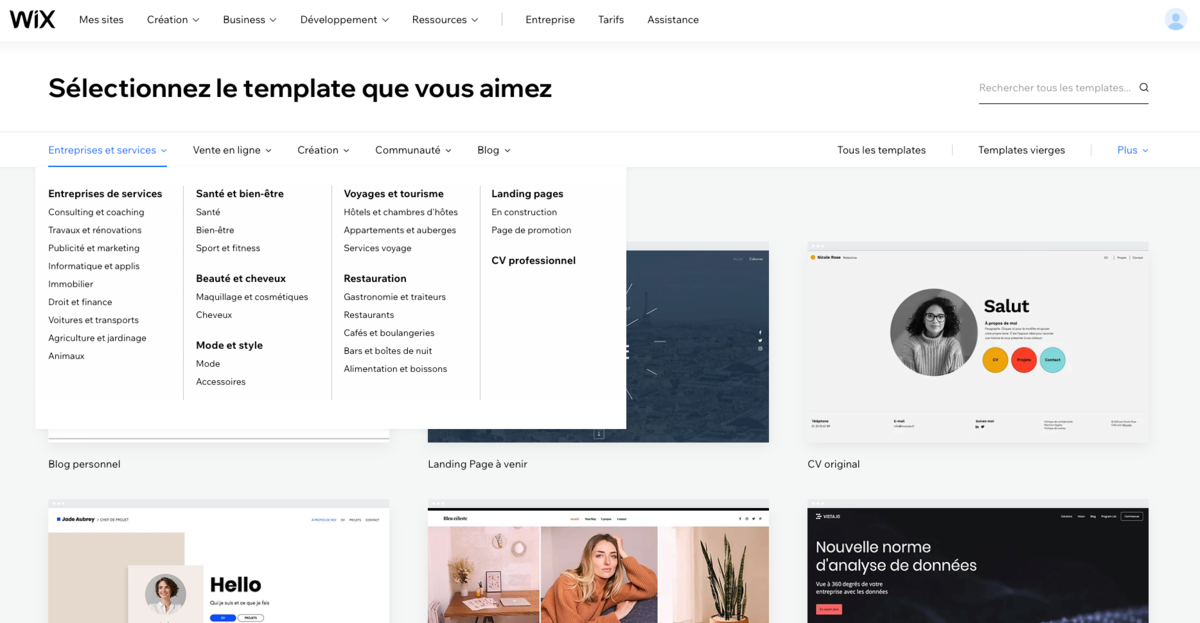Expand the Création top menu
Screen dimensions: 1200x623
173,20
